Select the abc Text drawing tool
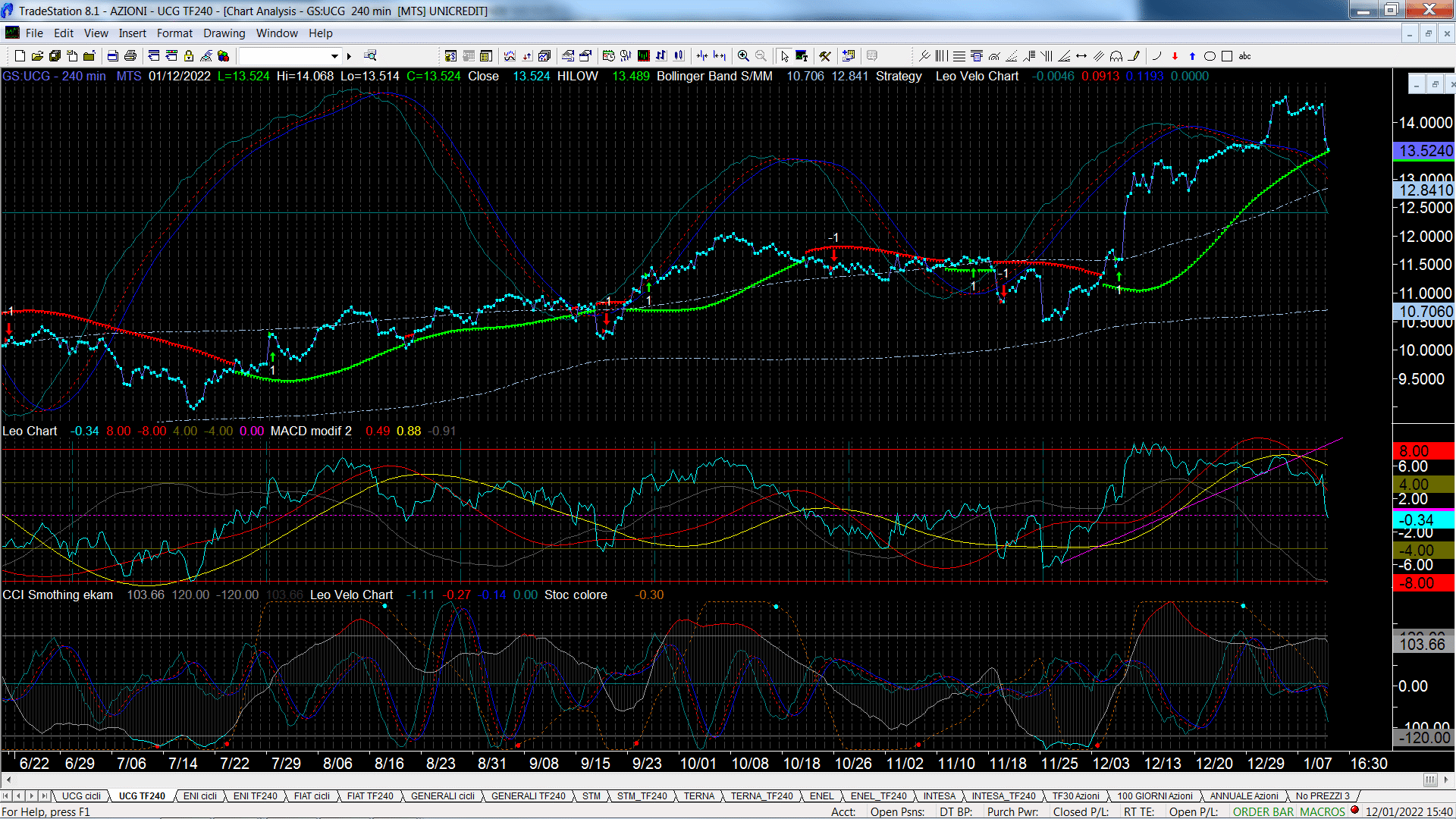 tap(1244, 55)
